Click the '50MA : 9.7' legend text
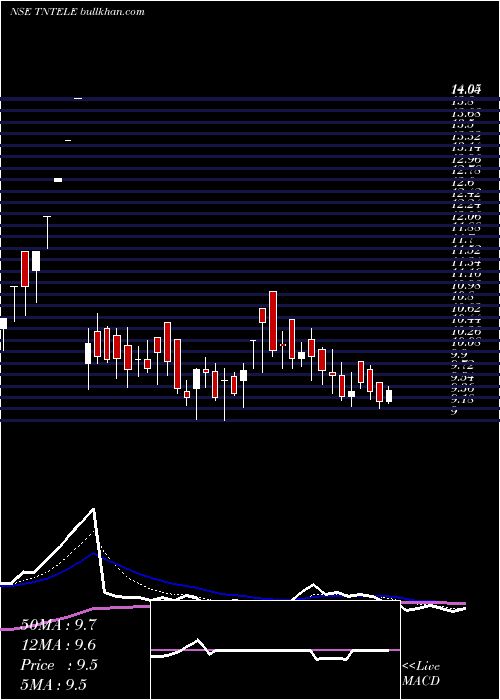Viewport: 500px width, 700px height. 57,625
